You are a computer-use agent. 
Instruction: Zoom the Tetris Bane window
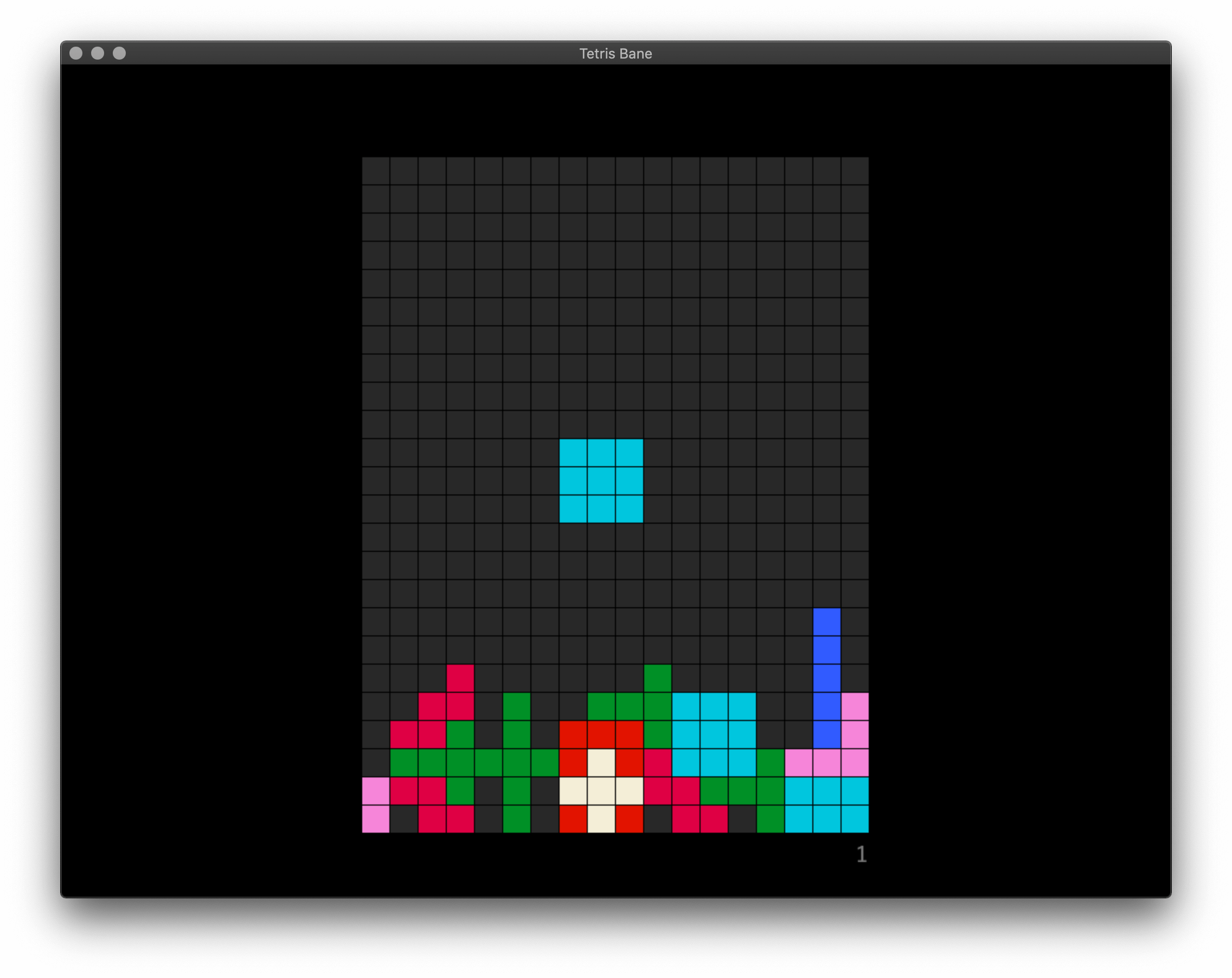(x=119, y=53)
